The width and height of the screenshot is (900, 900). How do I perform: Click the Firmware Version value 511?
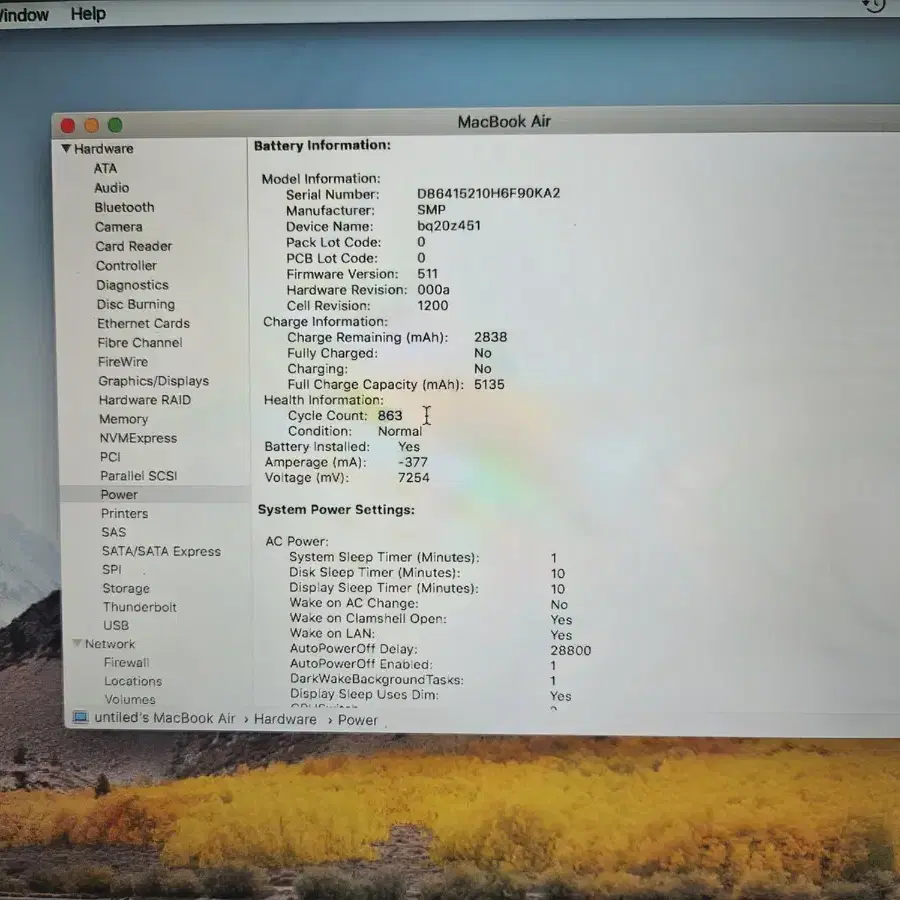(428, 274)
